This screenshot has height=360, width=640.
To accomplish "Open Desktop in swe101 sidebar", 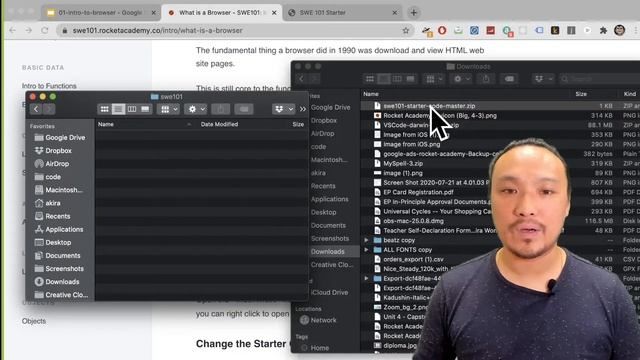I will [x=53, y=242].
